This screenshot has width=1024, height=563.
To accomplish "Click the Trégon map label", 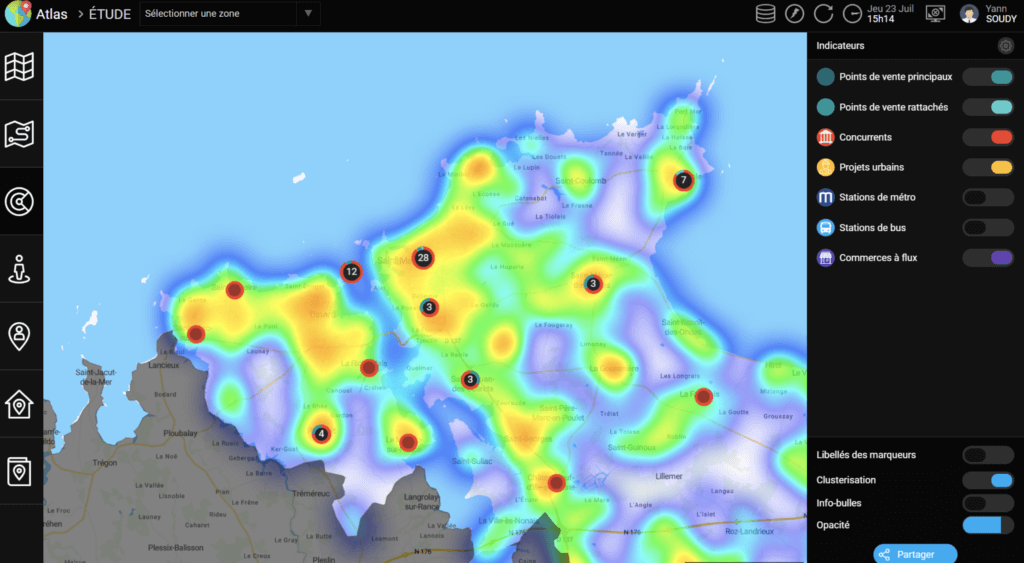I will tap(105, 462).
